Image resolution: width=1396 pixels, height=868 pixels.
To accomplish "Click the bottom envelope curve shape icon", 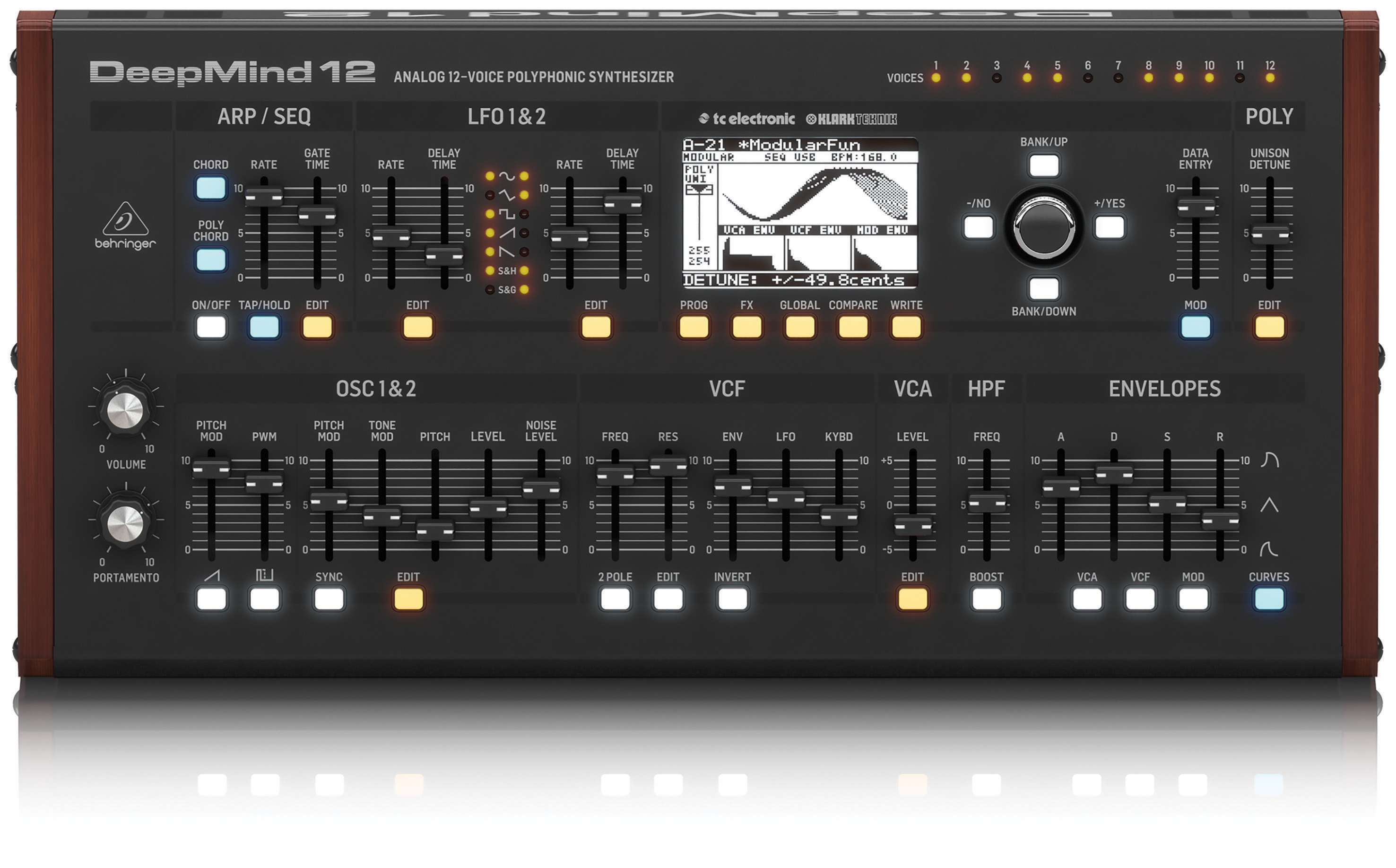I will [1268, 549].
